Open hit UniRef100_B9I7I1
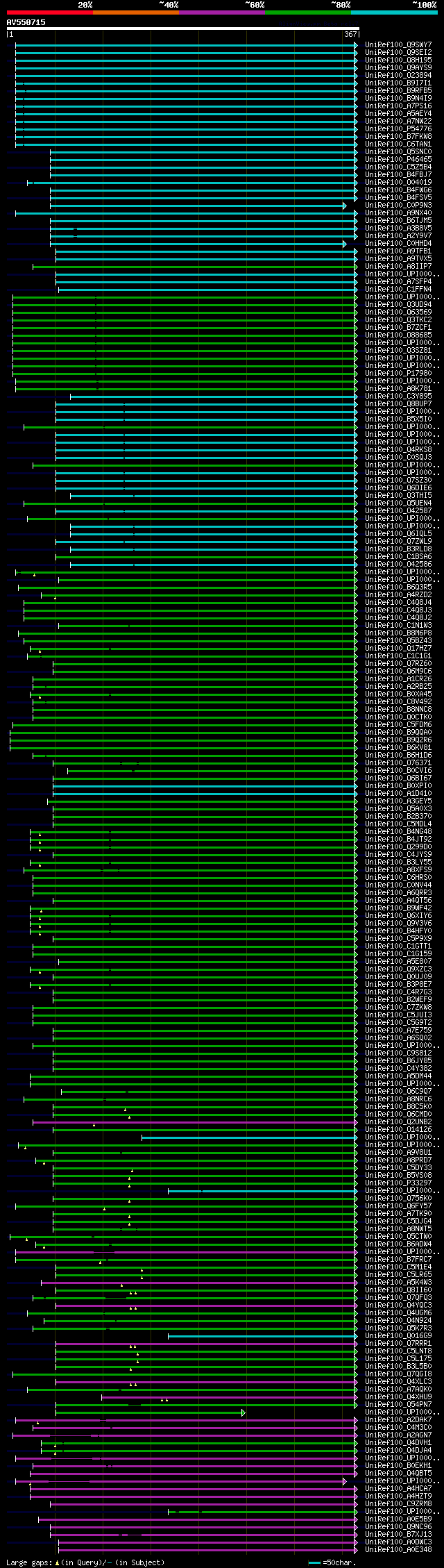 click(x=398, y=83)
